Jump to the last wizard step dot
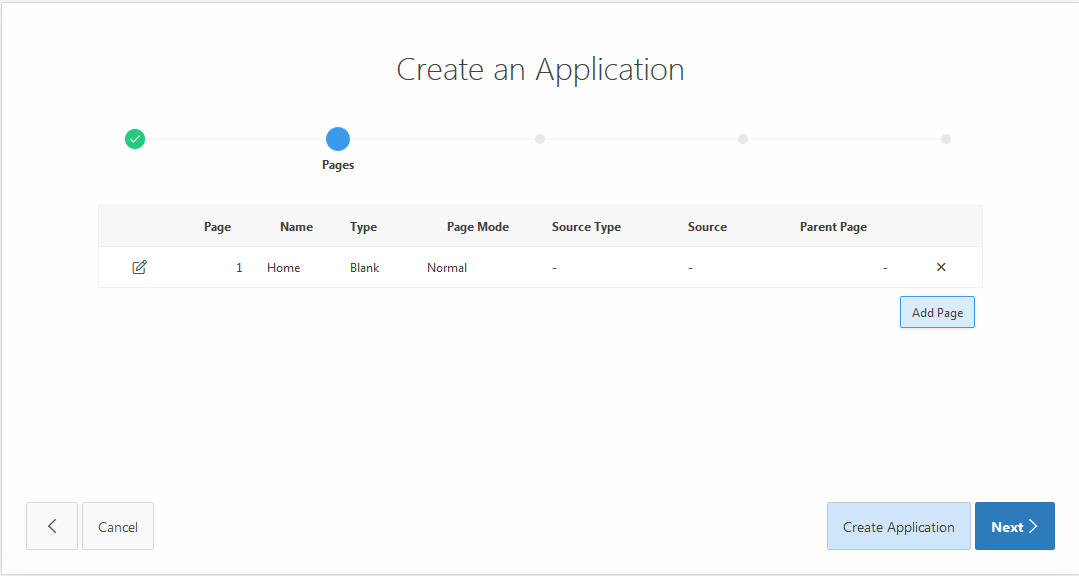Screen dimensions: 1079x576 946,139
